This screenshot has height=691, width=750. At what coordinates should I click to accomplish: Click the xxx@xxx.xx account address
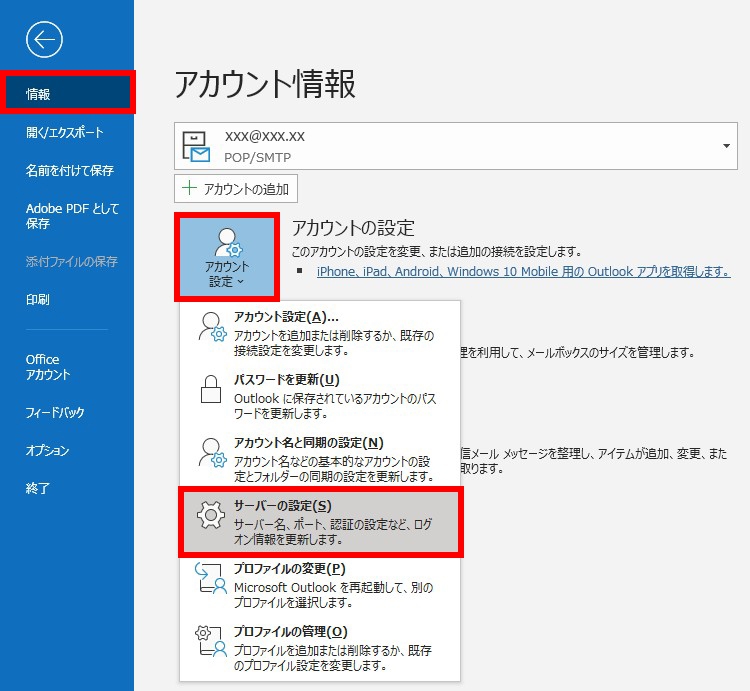pos(265,136)
